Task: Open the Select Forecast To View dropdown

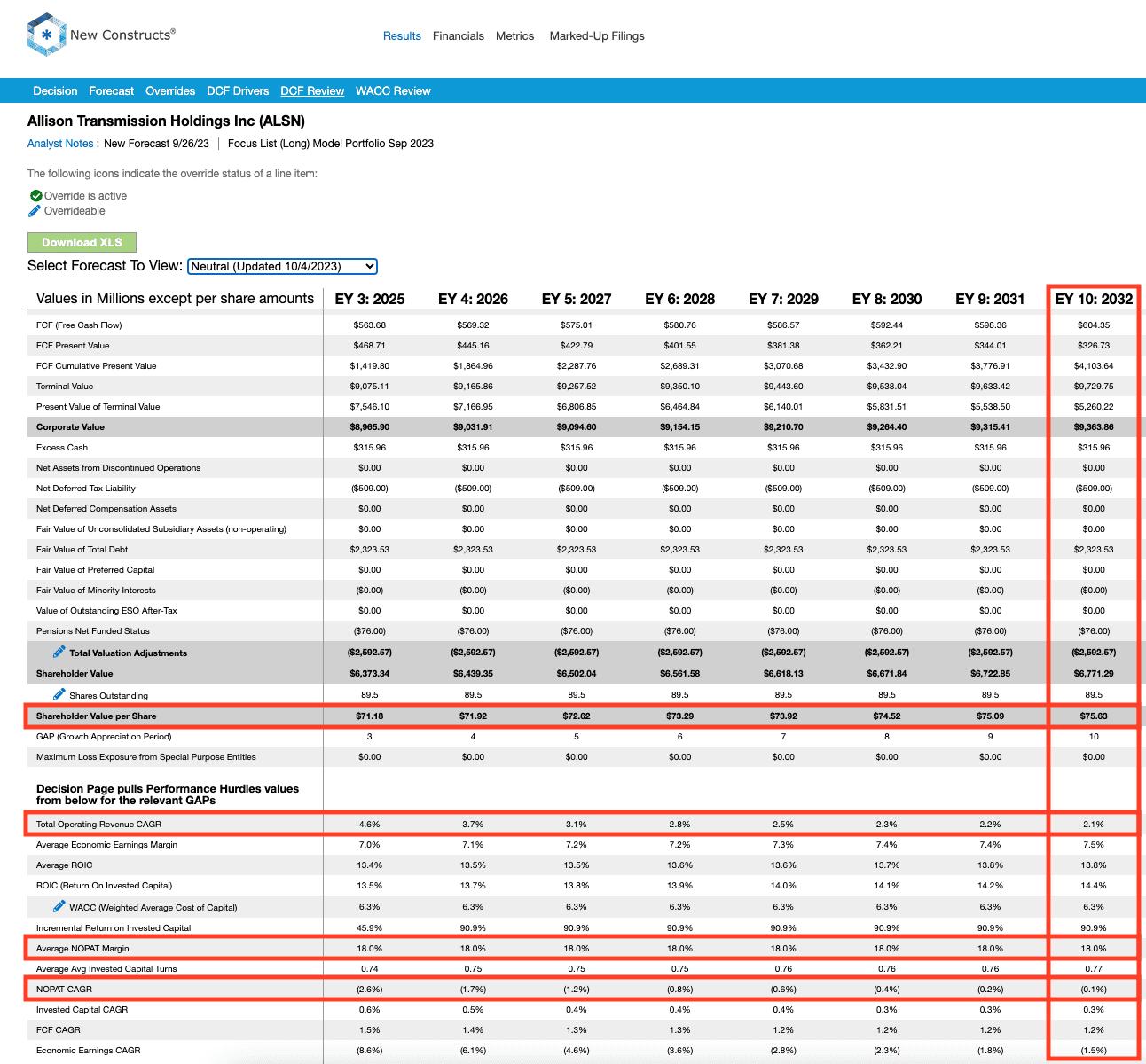Action: tap(283, 266)
